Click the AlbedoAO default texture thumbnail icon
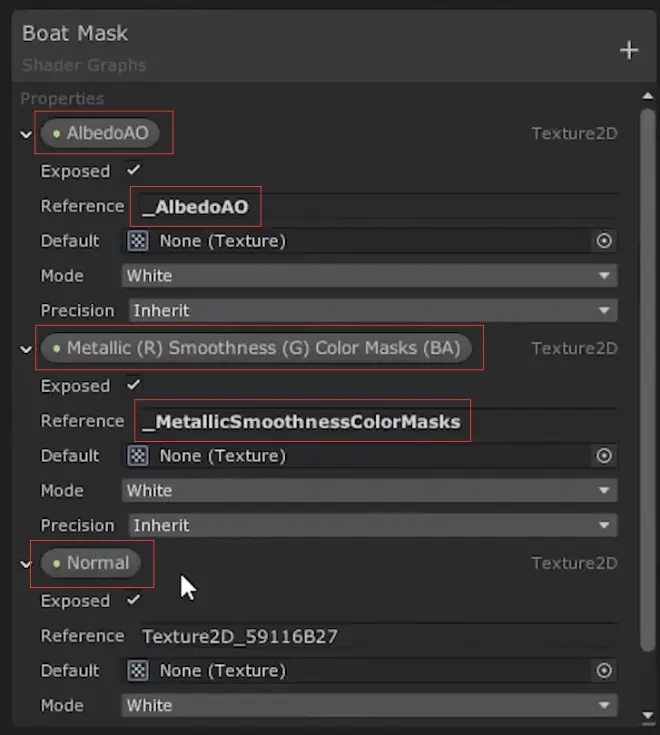 point(138,241)
